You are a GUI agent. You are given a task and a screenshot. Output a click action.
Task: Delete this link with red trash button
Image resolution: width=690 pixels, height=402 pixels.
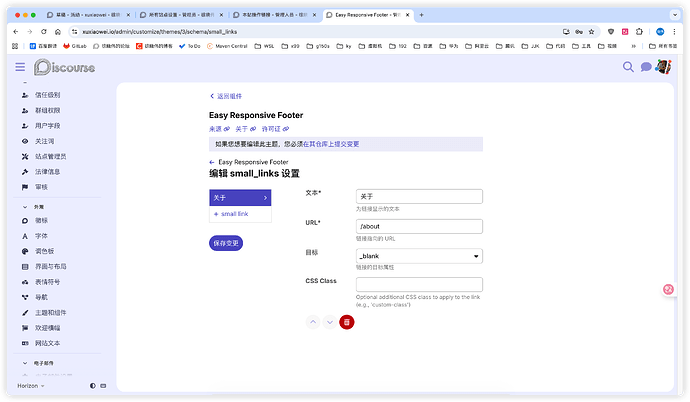coord(347,321)
